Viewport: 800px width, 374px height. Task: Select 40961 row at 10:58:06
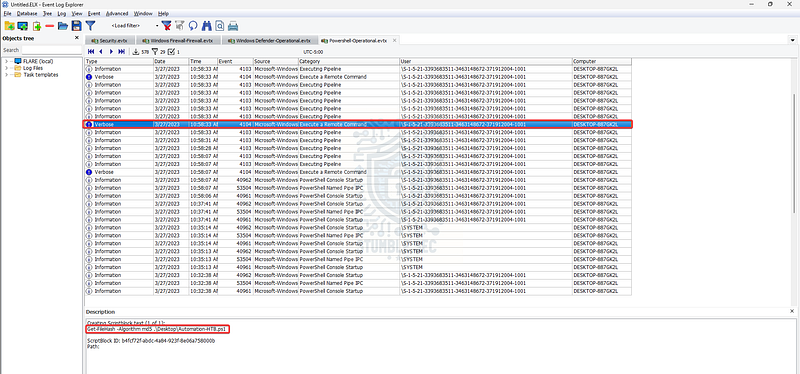[358, 196]
